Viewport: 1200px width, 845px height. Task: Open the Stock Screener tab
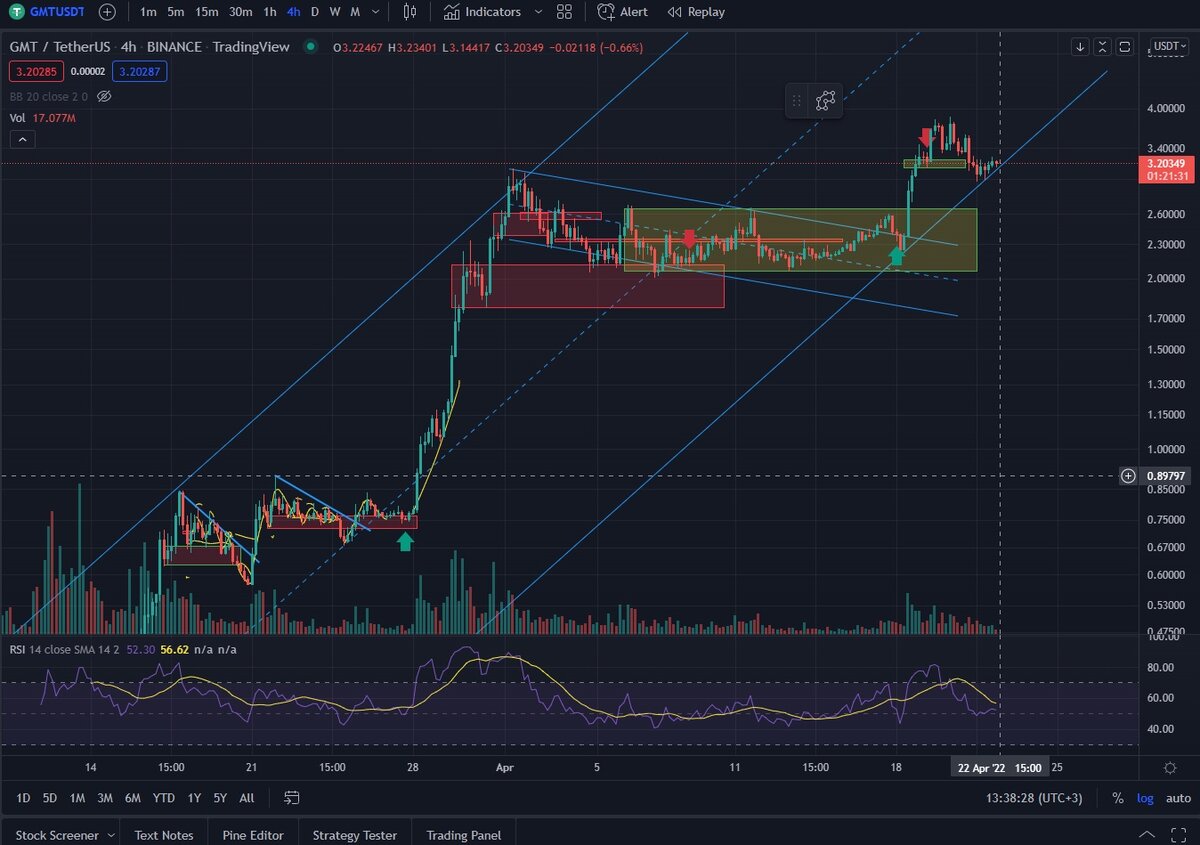[x=57, y=835]
